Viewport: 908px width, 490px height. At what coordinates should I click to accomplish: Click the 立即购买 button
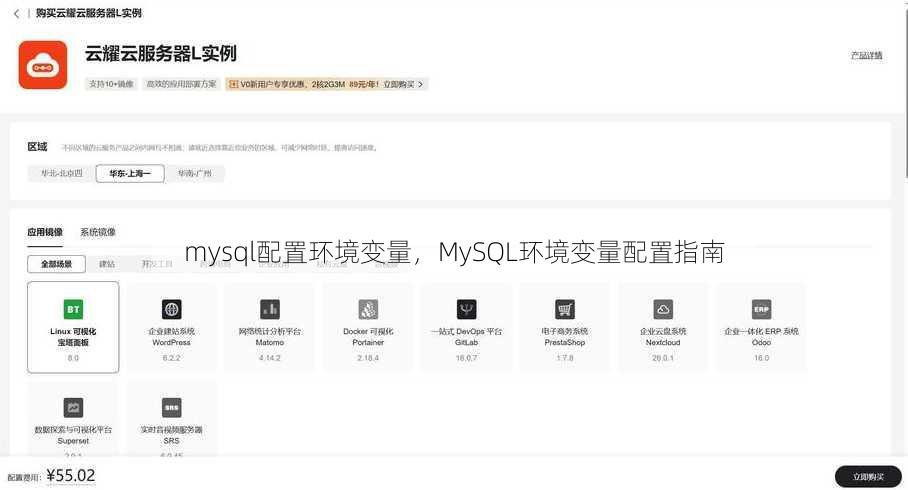tap(868, 477)
